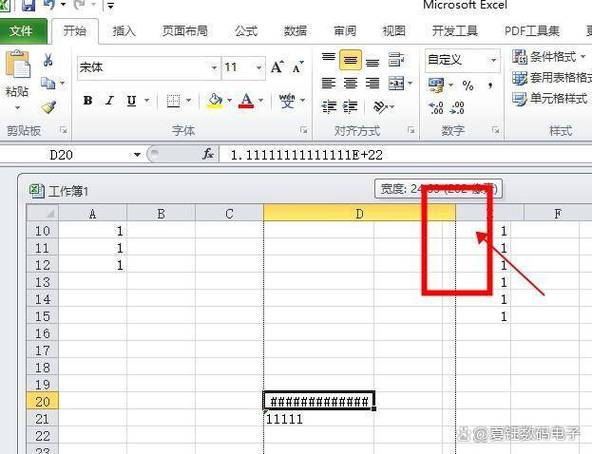Screen dimensions: 592x454
Task: Increase decimal places
Action: 436,108
